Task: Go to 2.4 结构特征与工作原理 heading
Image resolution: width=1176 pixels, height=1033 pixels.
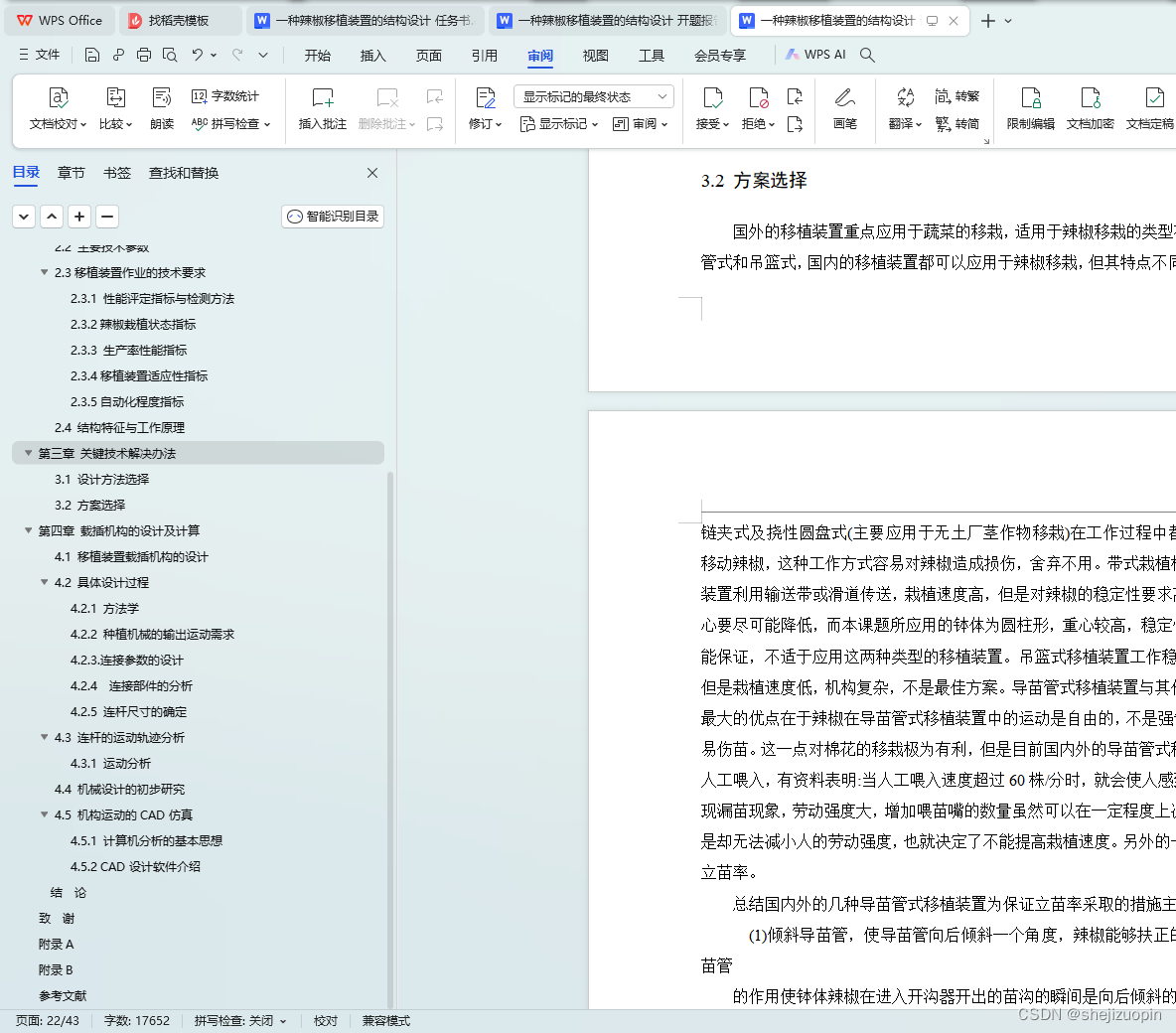Action: [119, 428]
